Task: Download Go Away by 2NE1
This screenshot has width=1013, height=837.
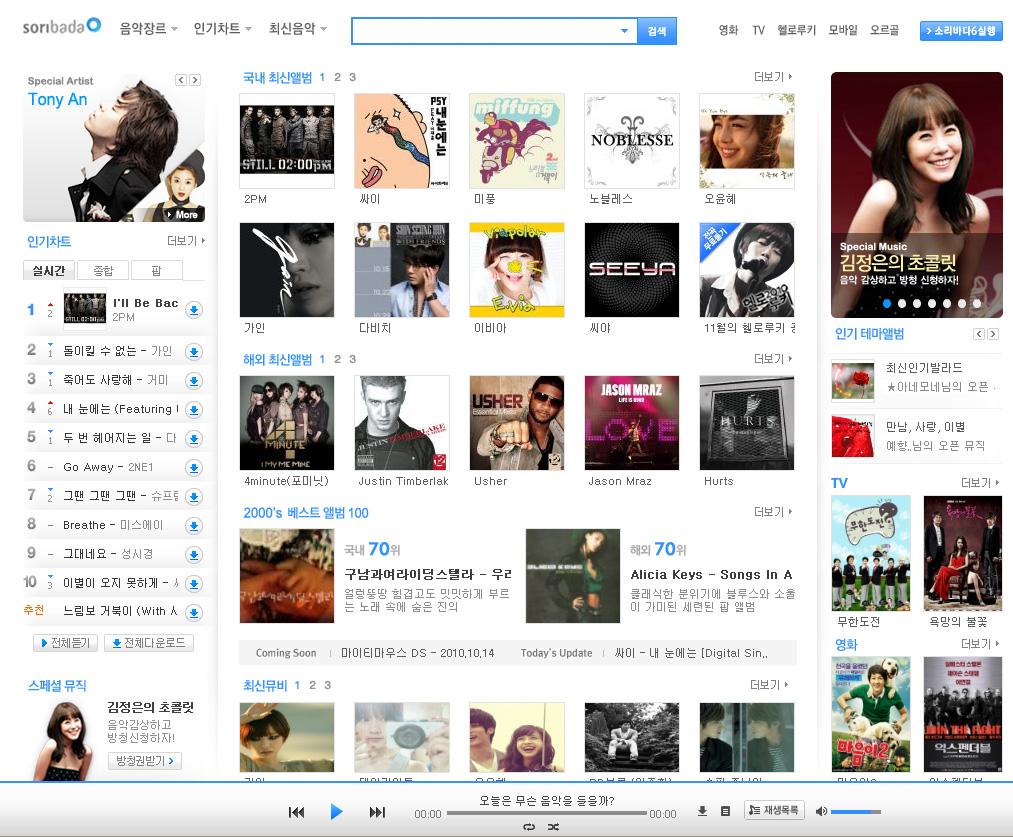Action: (194, 468)
